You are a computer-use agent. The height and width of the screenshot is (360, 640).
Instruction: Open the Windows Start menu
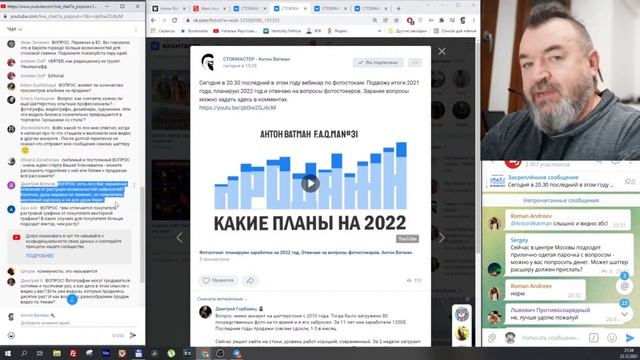(7, 353)
